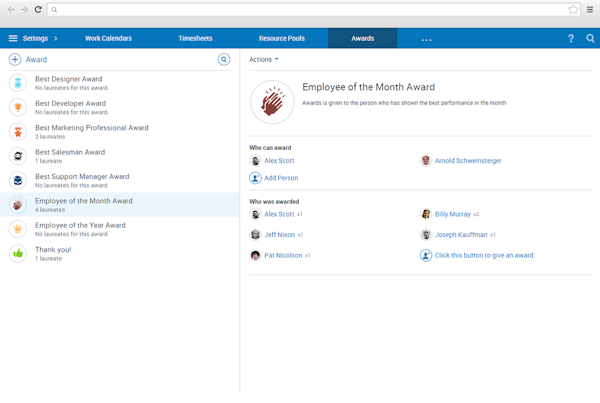
Task: Open the more tabs ellipsis menu
Action: (427, 39)
